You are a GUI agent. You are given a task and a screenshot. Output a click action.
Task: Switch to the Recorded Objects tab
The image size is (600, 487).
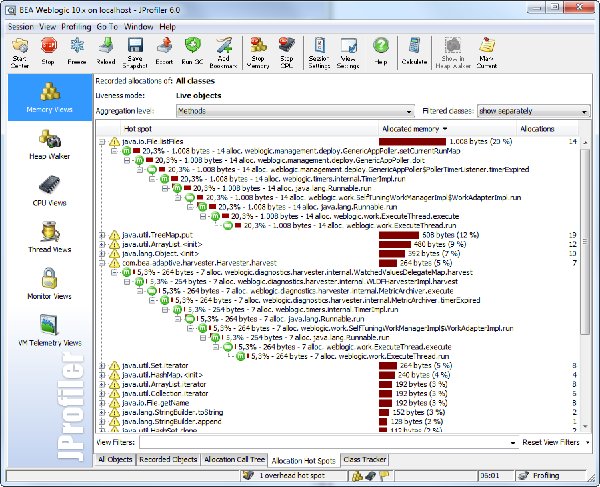point(168,459)
